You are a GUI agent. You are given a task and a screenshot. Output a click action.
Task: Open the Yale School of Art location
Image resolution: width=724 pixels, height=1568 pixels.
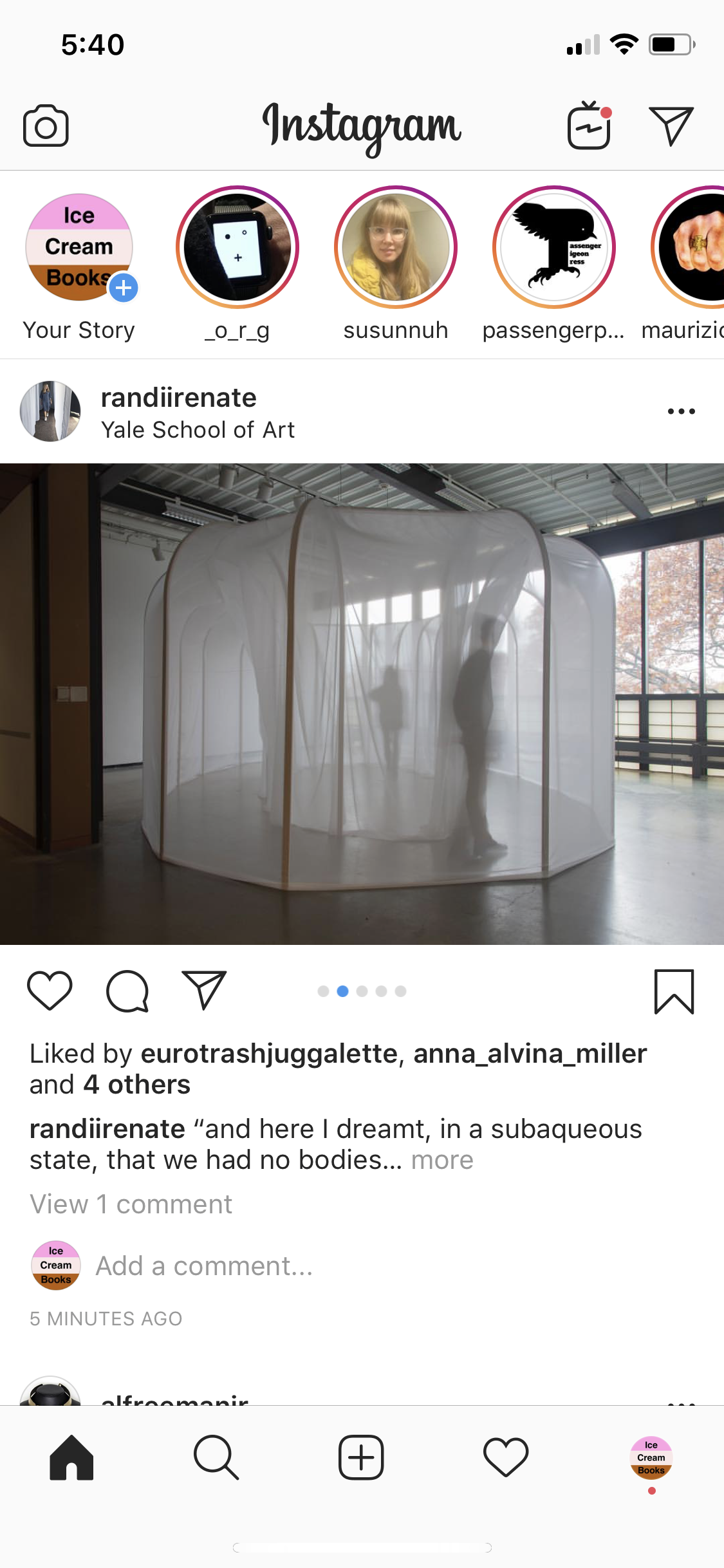(198, 429)
